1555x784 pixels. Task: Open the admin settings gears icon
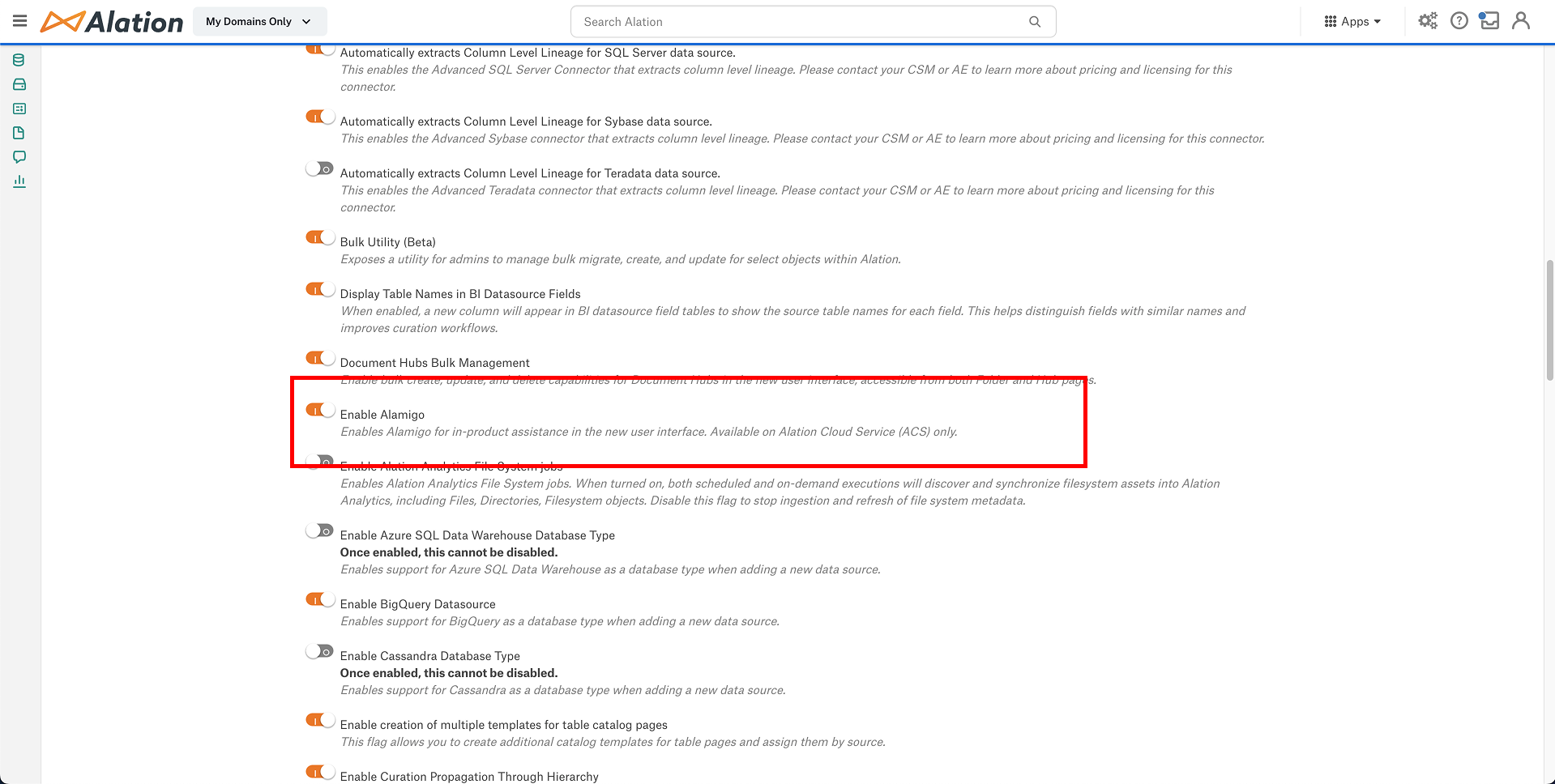tap(1428, 21)
